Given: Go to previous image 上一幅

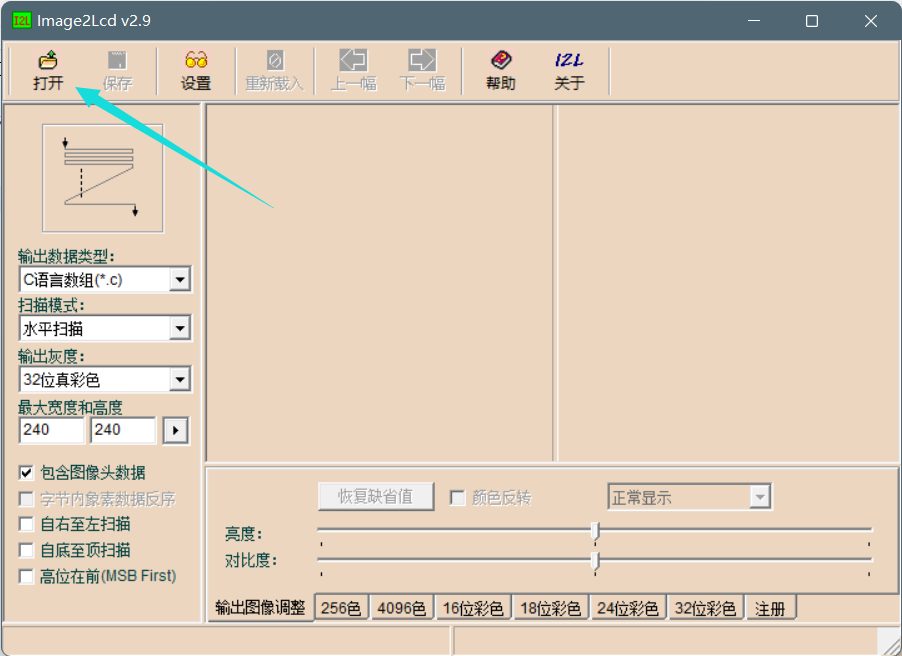Looking at the screenshot, I should click(x=353, y=60).
